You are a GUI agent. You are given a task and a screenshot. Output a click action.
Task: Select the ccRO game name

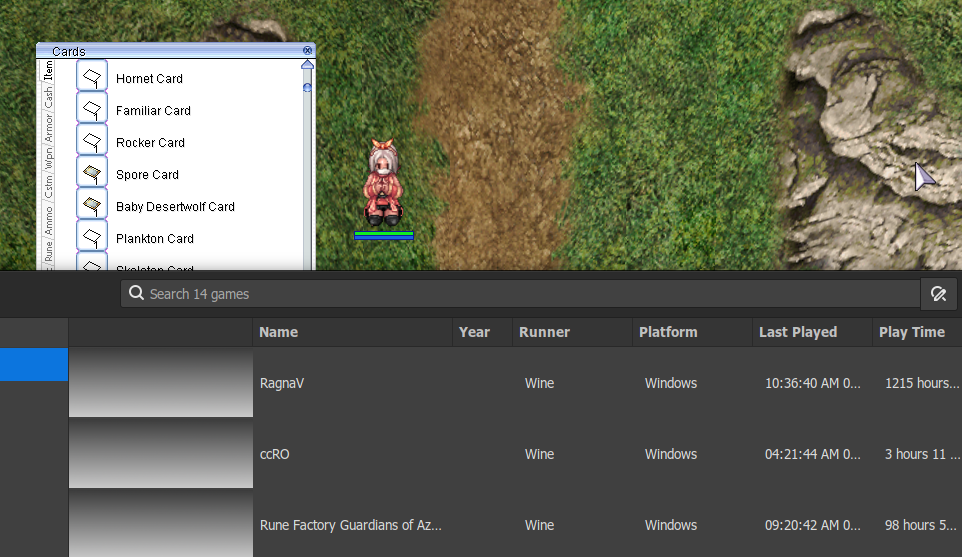coord(274,455)
